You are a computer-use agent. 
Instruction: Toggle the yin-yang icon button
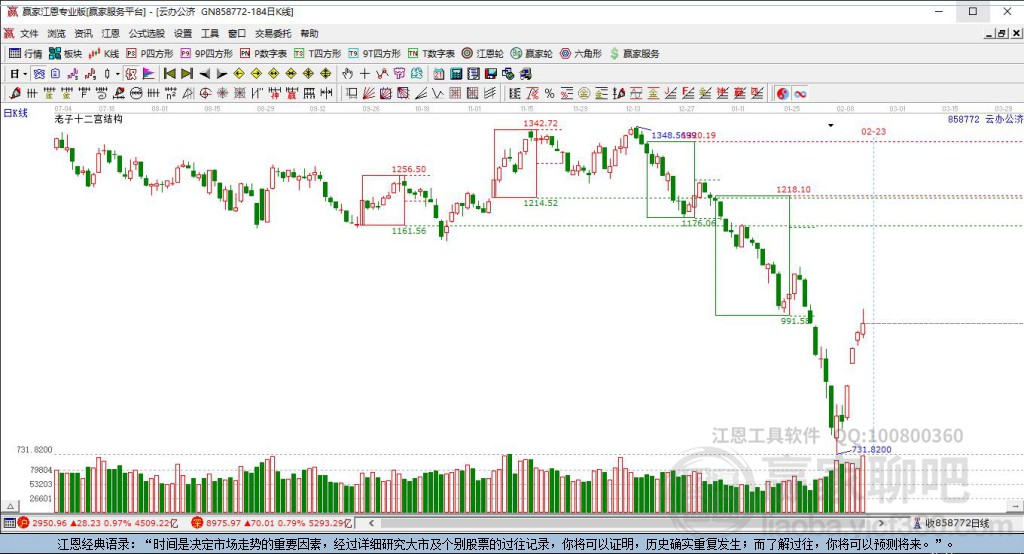click(782, 93)
